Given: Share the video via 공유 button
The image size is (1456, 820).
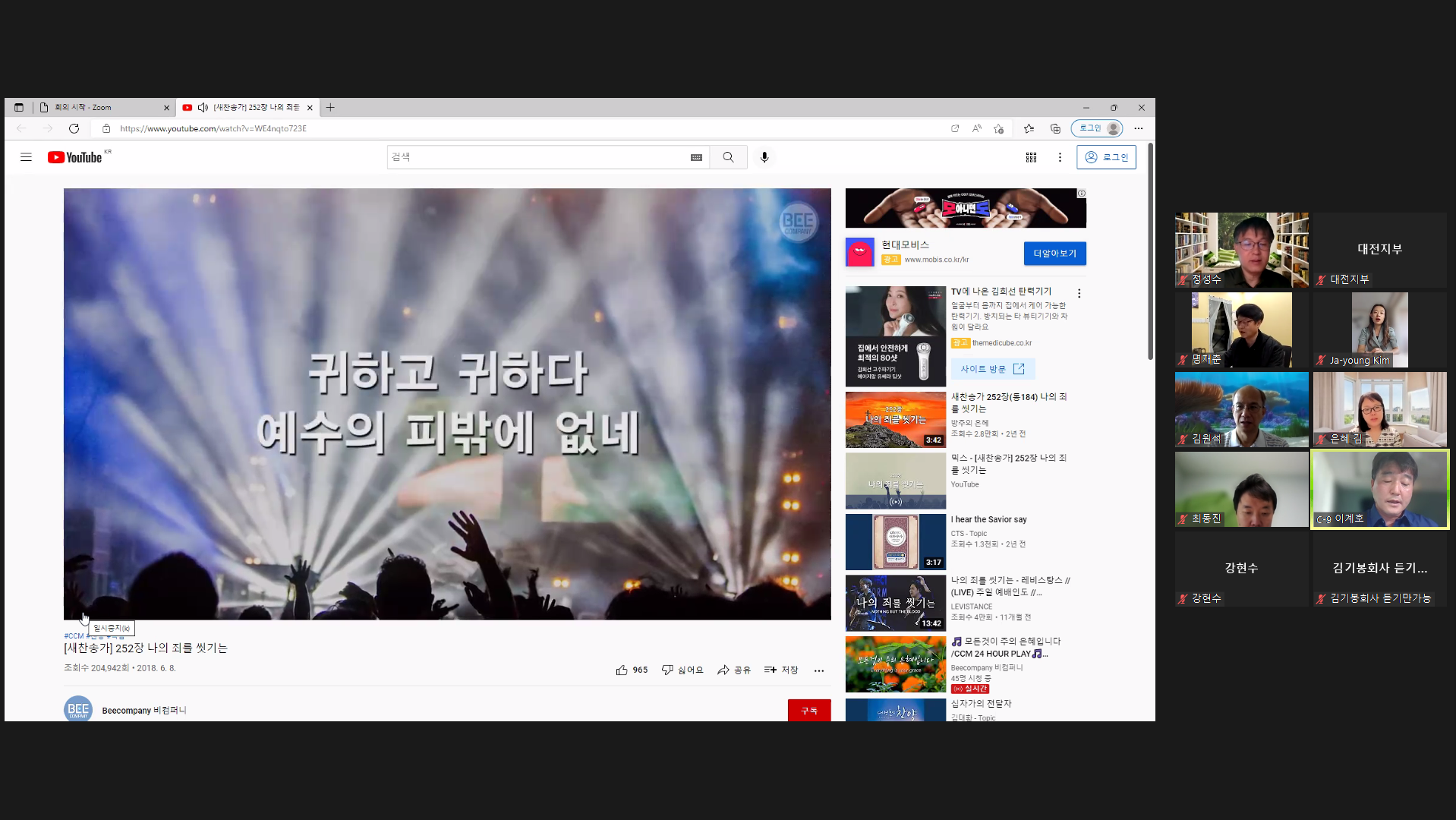Looking at the screenshot, I should [x=734, y=670].
